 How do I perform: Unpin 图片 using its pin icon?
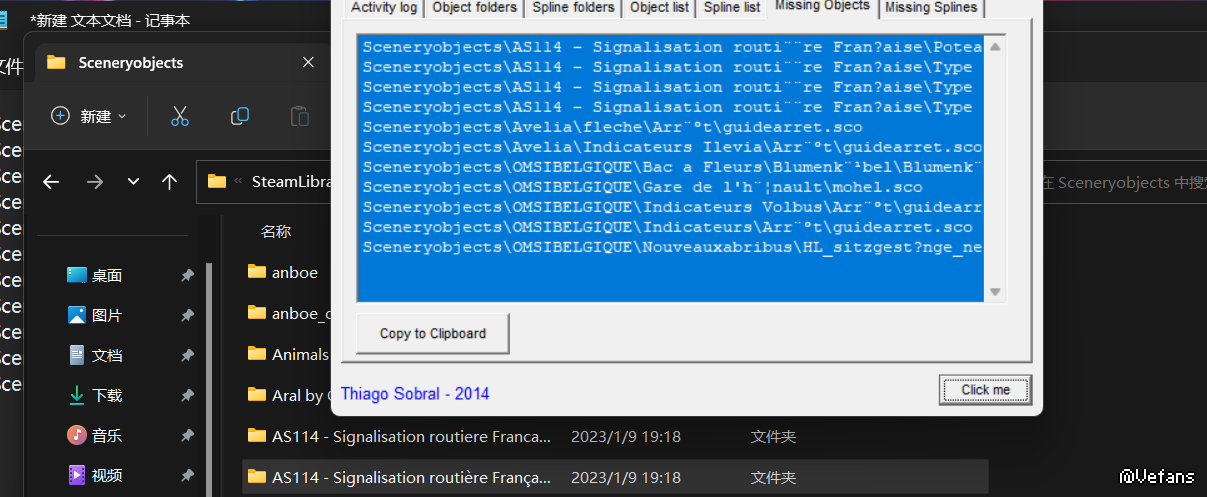point(187,315)
